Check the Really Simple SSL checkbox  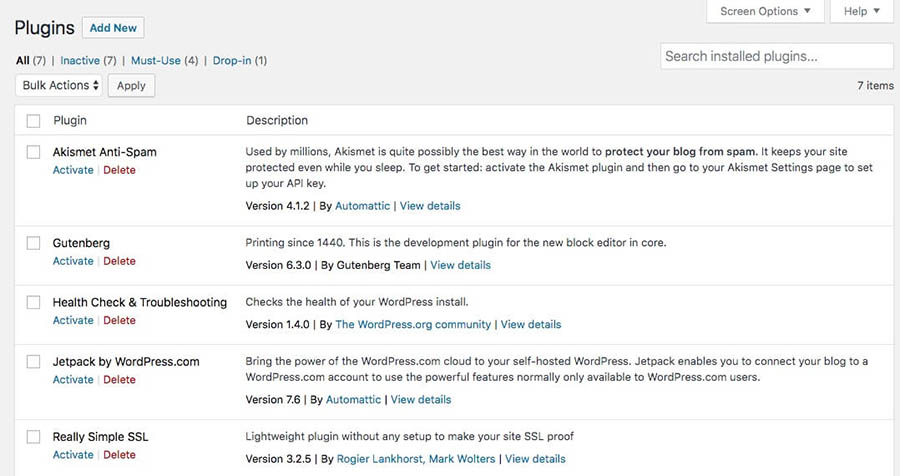(x=33, y=437)
